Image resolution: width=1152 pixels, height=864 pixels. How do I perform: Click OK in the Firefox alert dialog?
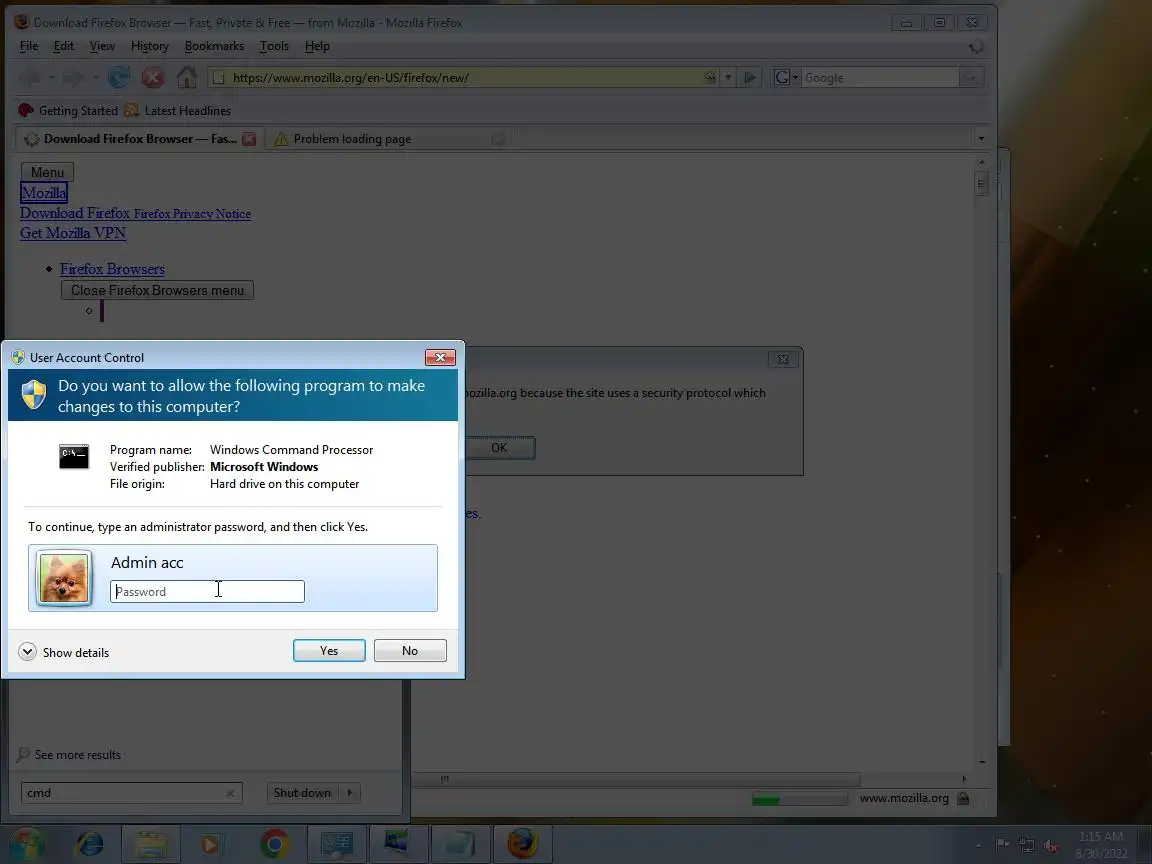click(x=500, y=447)
